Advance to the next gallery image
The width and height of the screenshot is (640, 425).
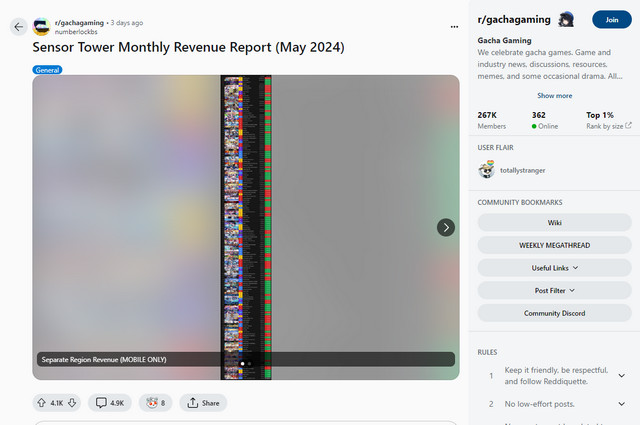coord(446,227)
